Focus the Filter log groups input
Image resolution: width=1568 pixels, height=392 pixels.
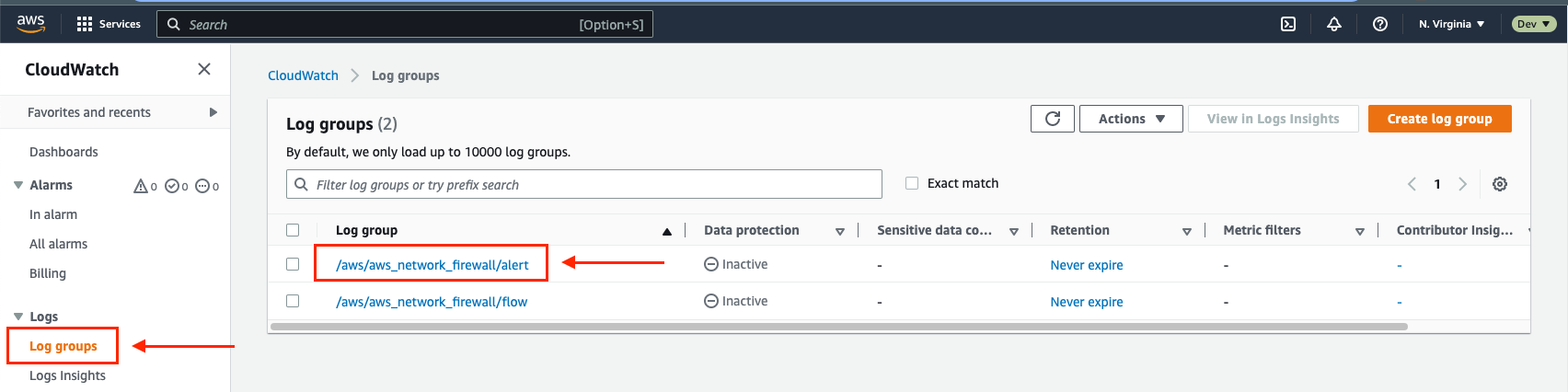[584, 184]
